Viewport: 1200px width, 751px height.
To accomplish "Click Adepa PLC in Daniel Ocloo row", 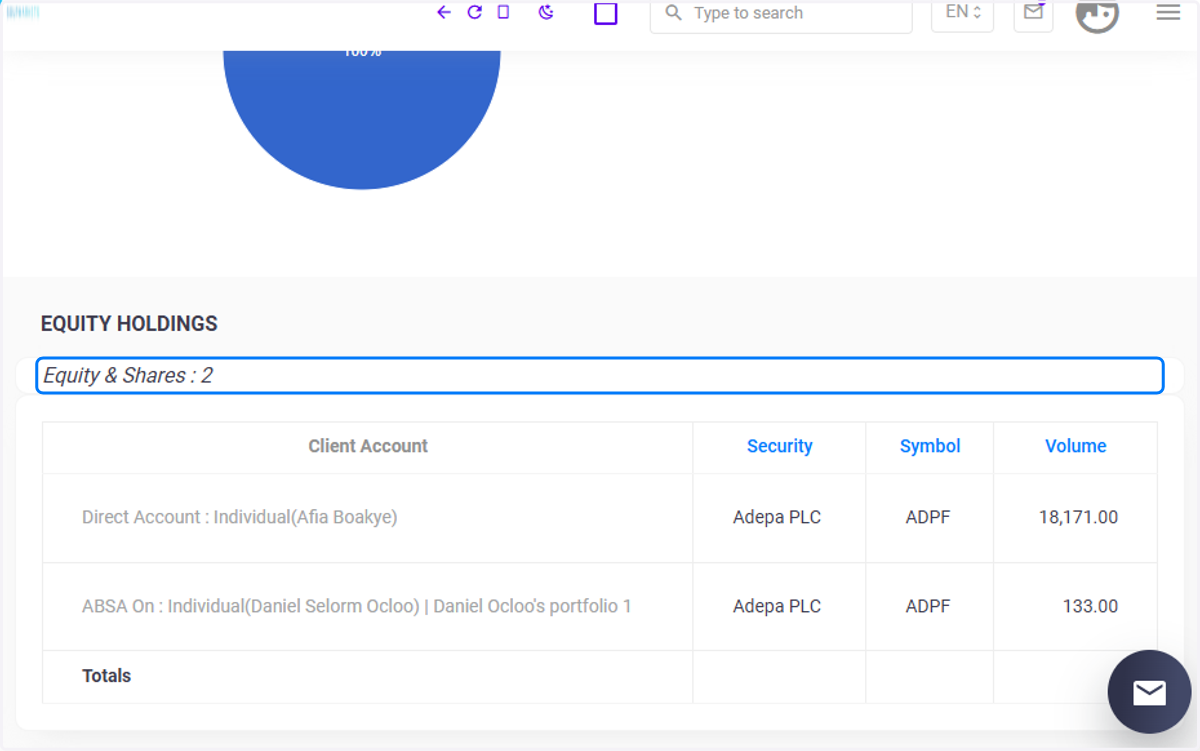I will [777, 606].
